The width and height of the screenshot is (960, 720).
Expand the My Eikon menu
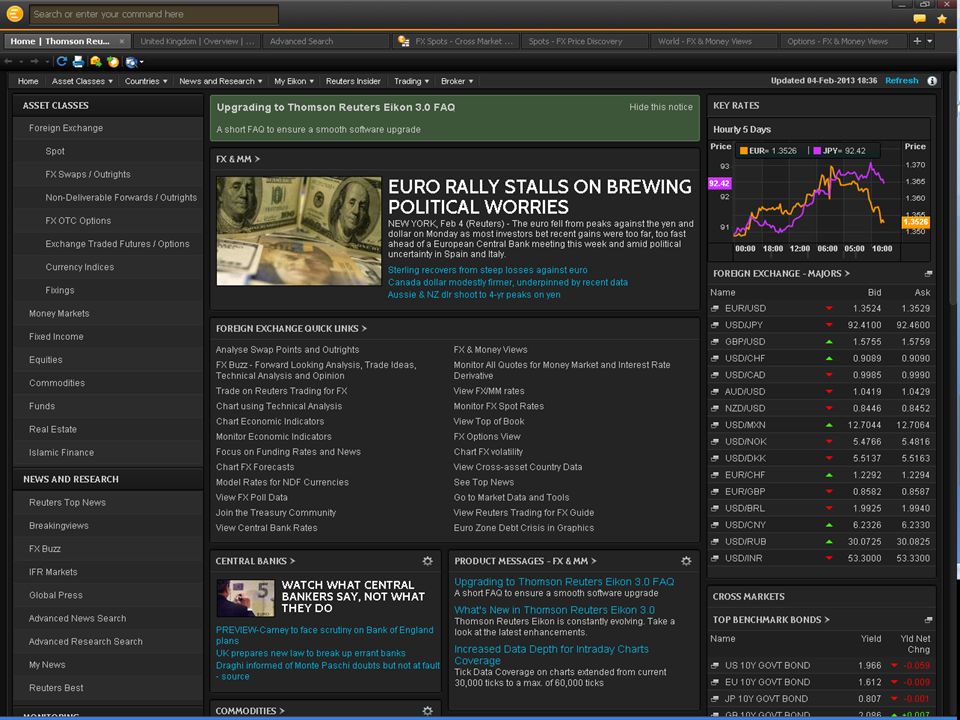[294, 81]
